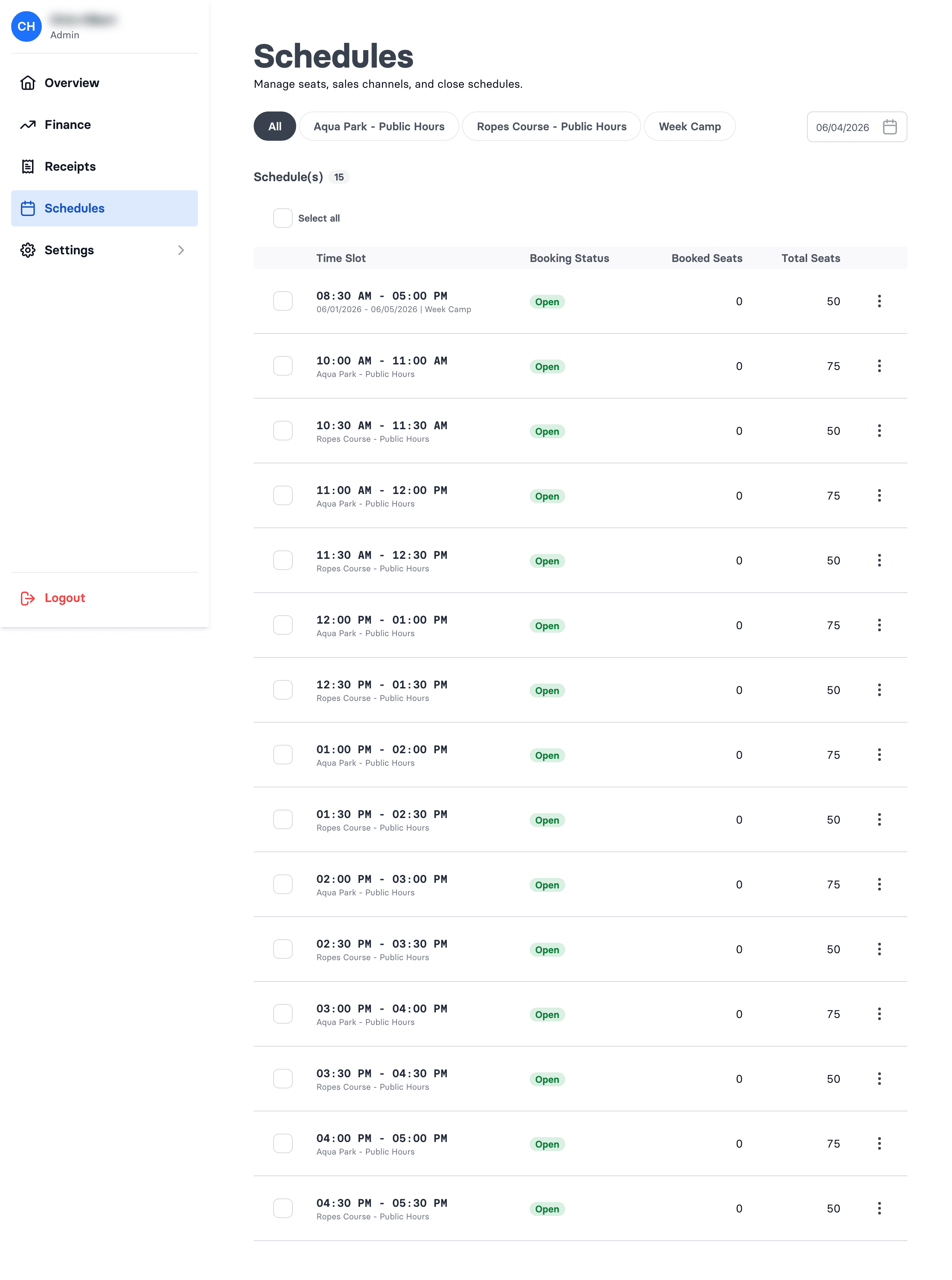This screenshot has width=952, height=1280.
Task: Open options menu for 02:00 PM - 03:00 PM row
Action: (x=879, y=884)
